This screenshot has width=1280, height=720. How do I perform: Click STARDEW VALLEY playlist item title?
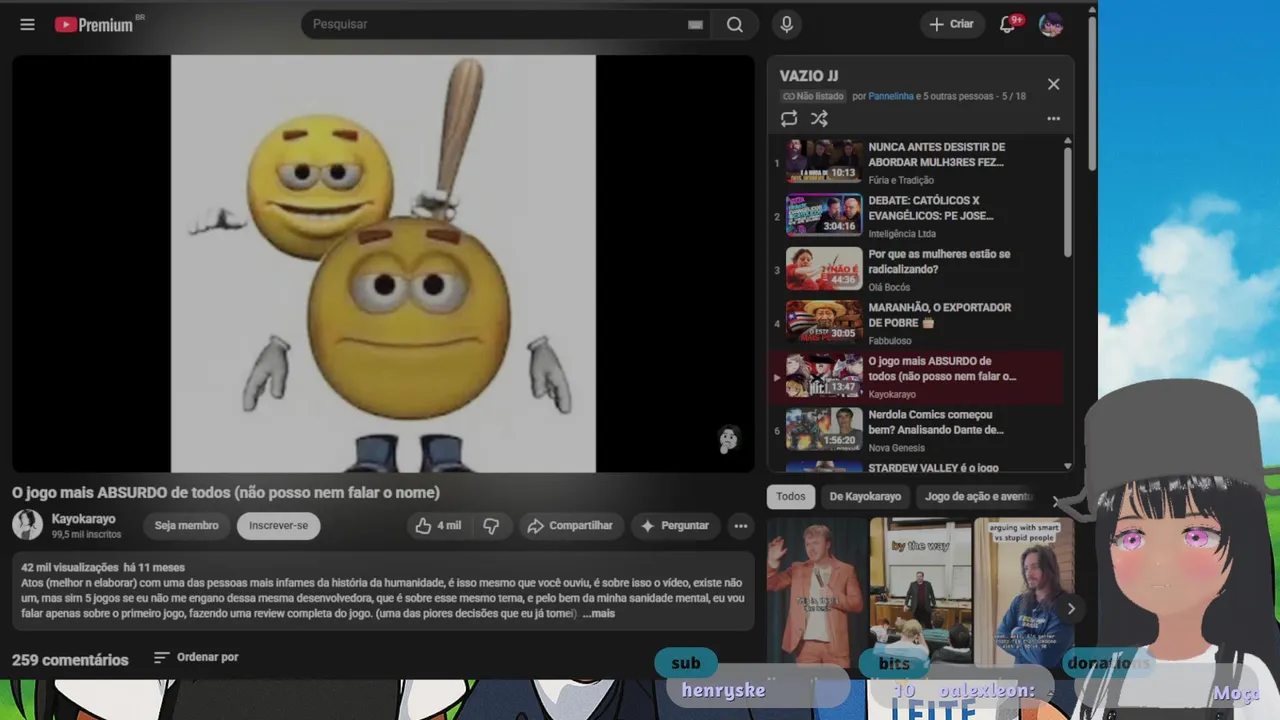(933, 467)
